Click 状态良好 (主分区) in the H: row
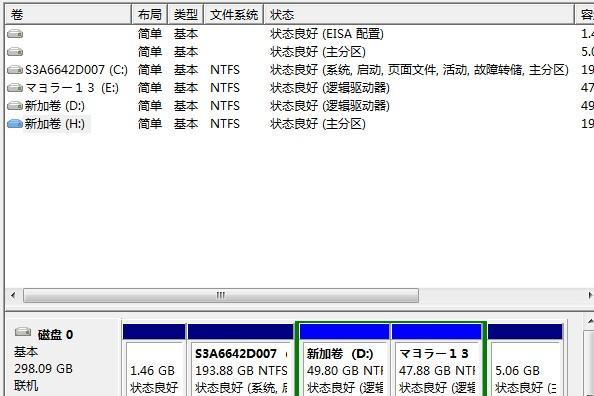The image size is (594, 396). 317,124
